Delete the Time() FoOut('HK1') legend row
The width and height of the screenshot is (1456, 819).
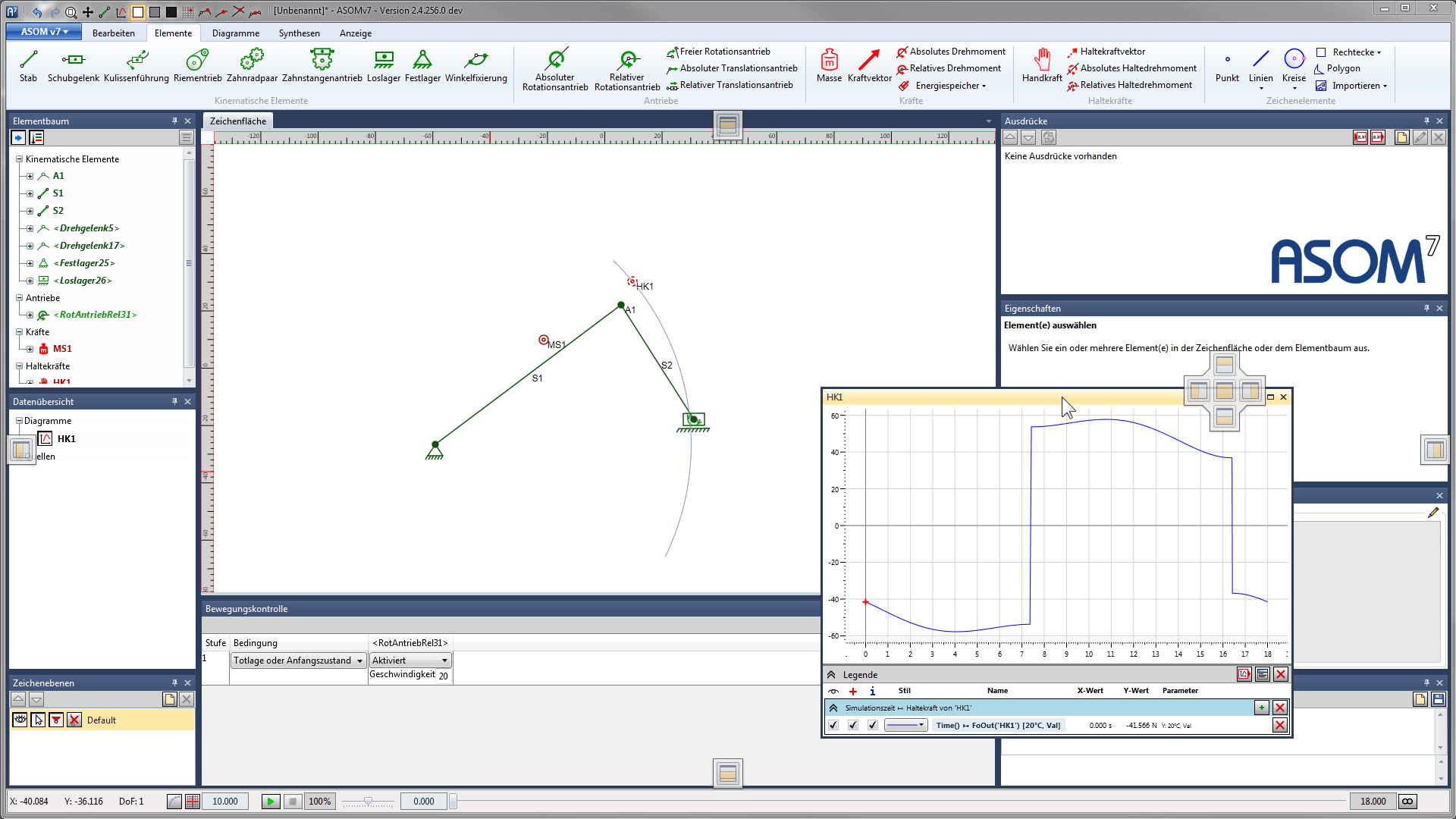[1280, 725]
